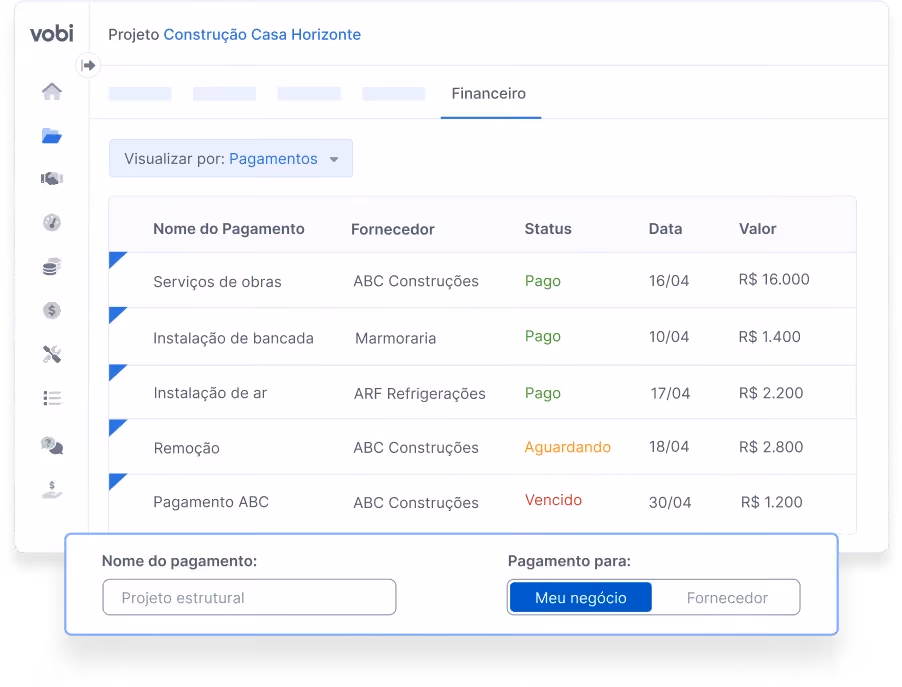Select the Meu negócio payment option
This screenshot has width=902, height=687.
click(580, 598)
